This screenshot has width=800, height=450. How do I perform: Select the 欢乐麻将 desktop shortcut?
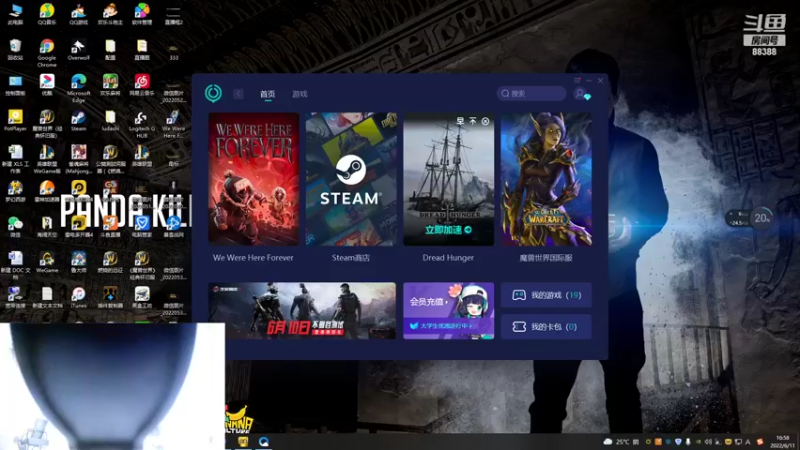110,85
